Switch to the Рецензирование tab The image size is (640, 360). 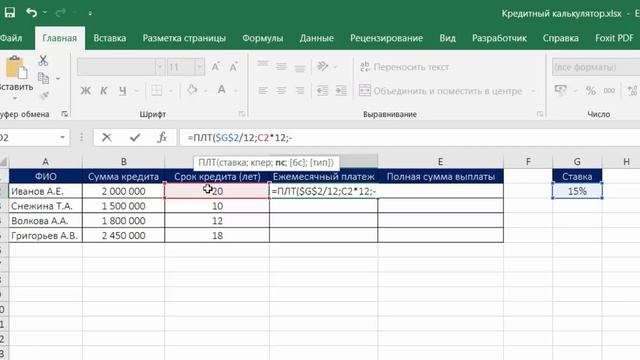click(386, 38)
